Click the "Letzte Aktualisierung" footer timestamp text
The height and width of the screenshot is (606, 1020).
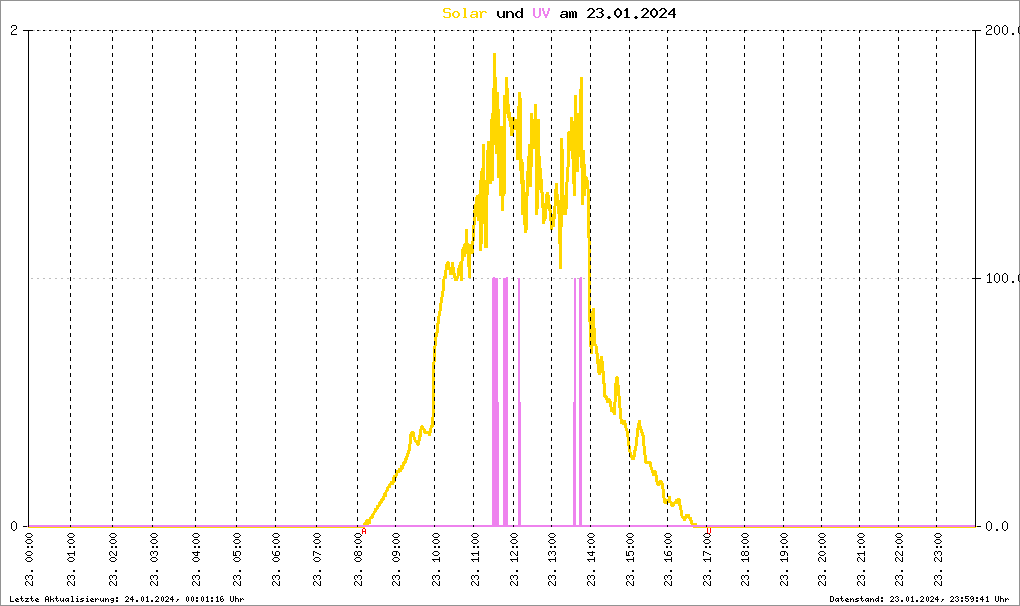pos(127,599)
